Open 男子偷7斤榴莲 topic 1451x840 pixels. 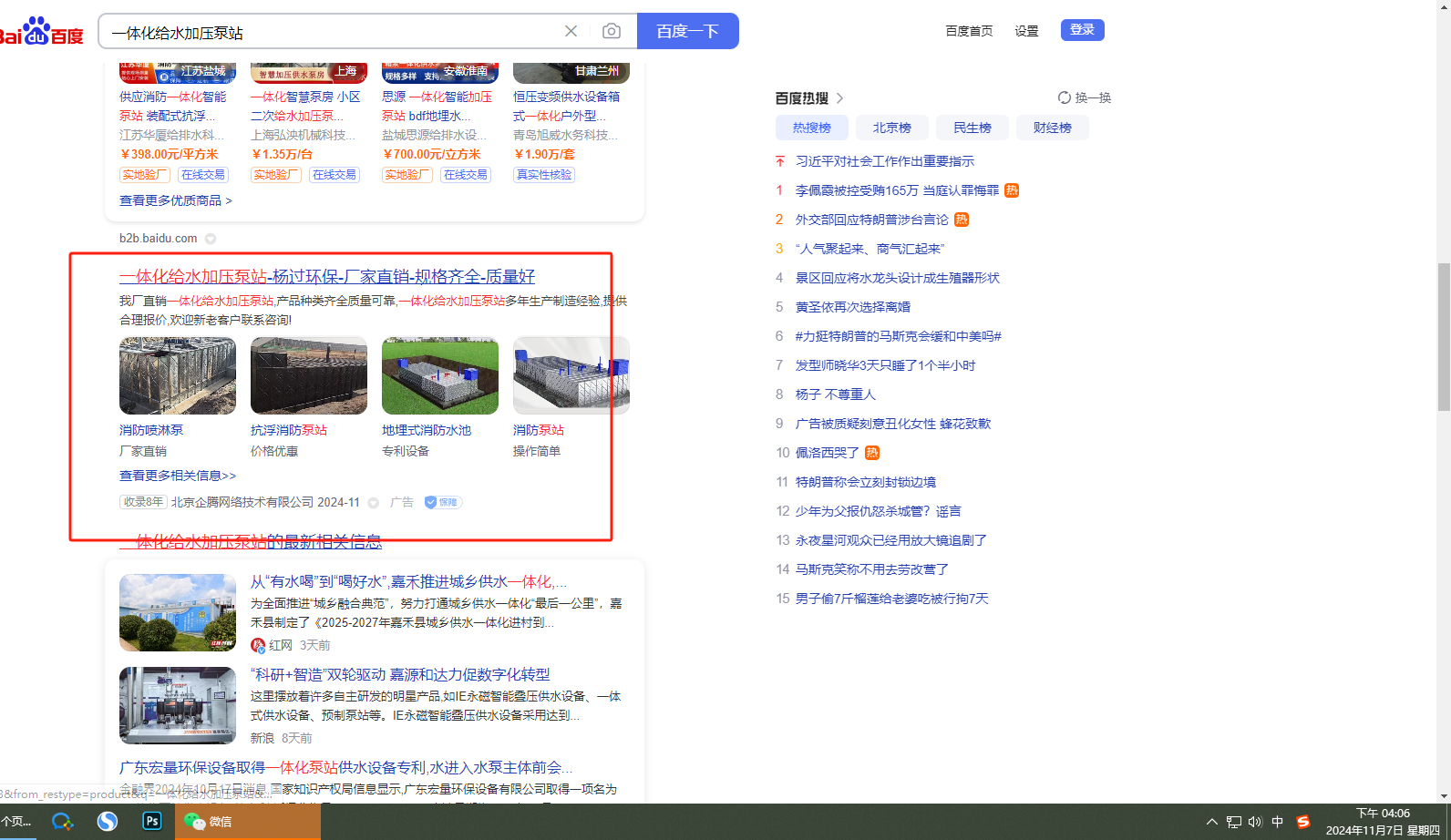click(892, 599)
